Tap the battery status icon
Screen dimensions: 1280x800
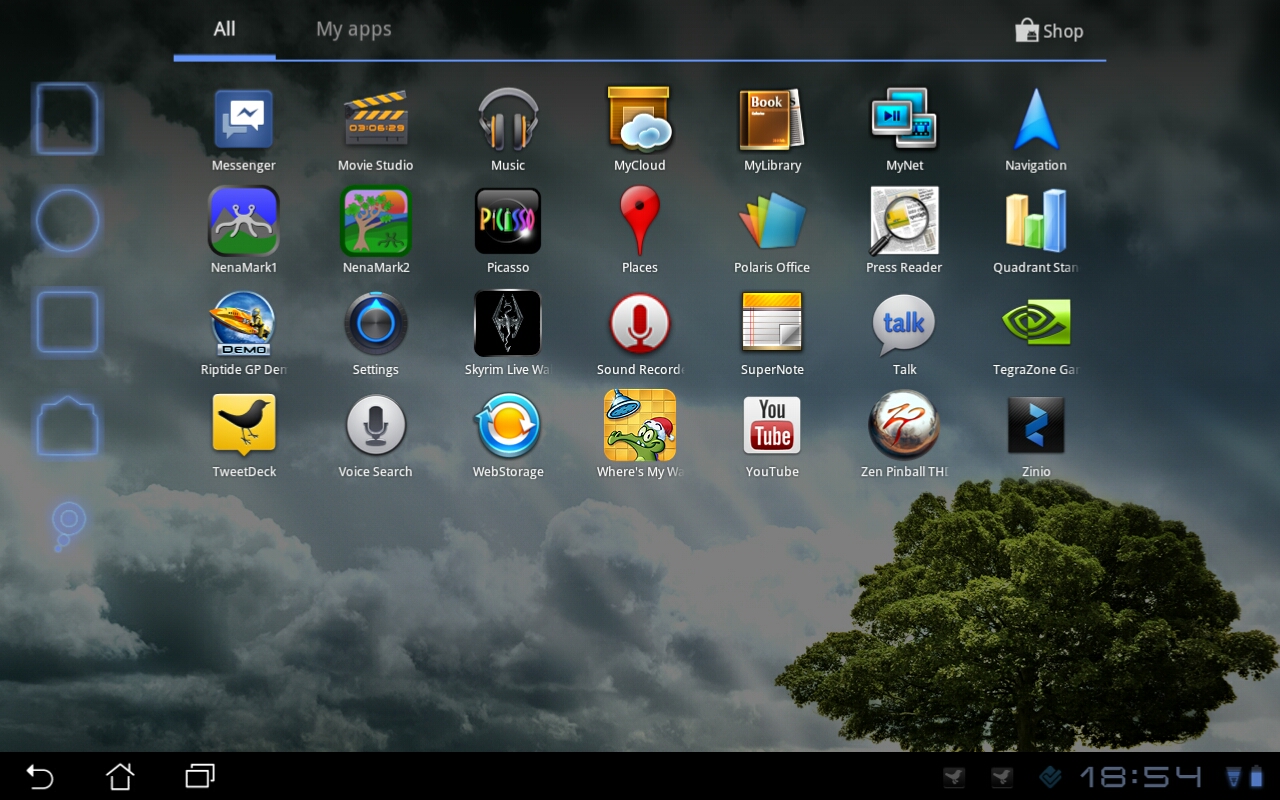coord(1256,777)
